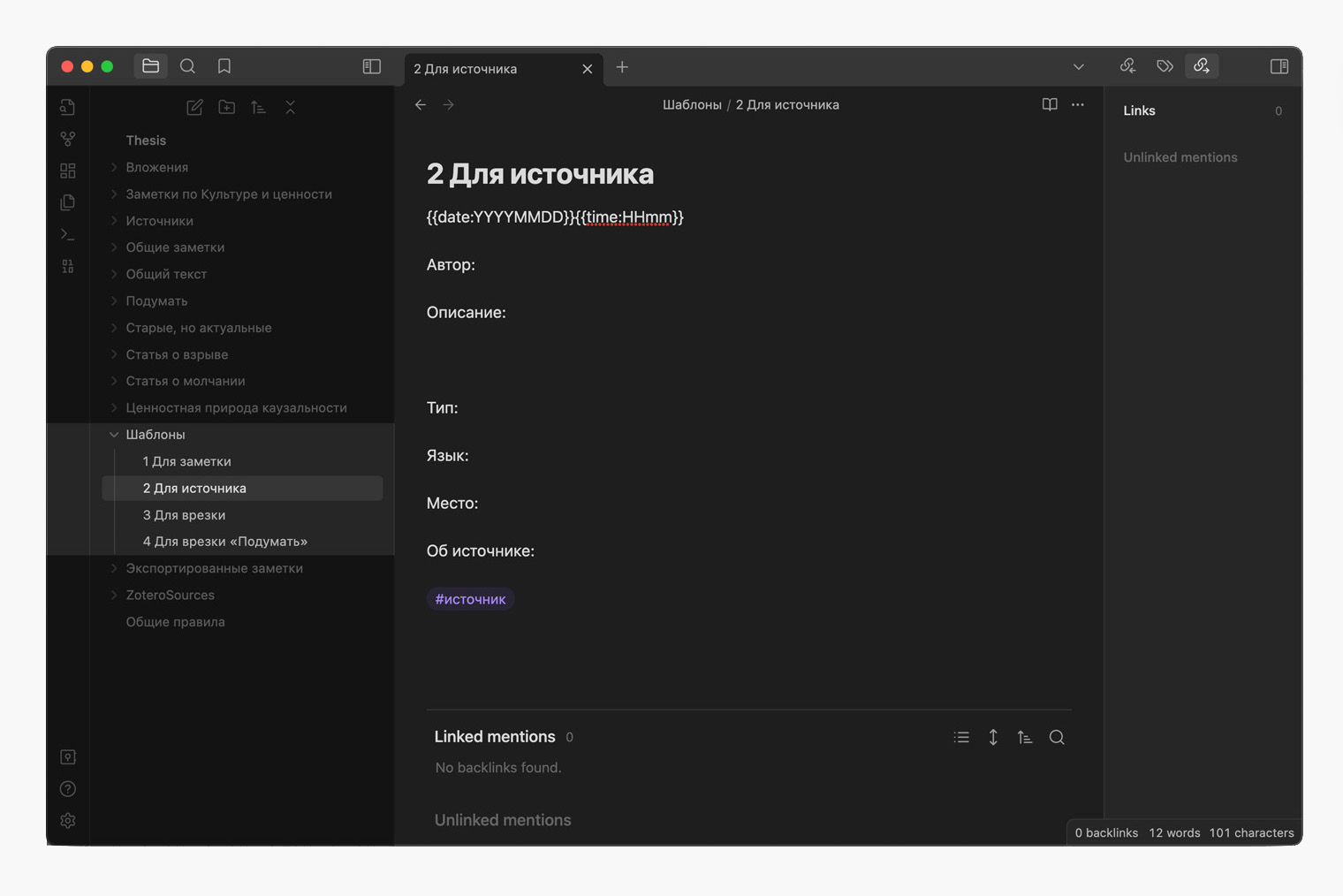Navigate back with left arrow

[x=421, y=104]
